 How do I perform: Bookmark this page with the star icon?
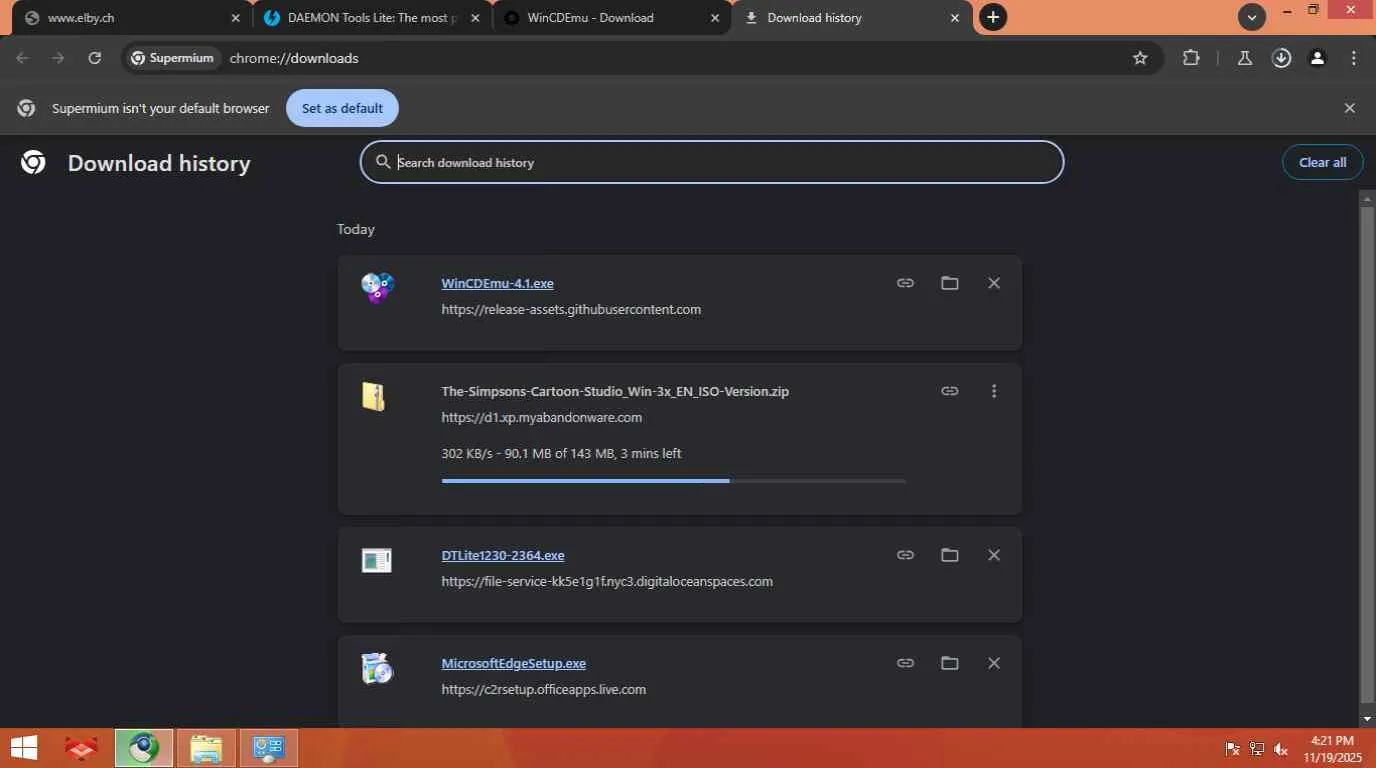pyautogui.click(x=1140, y=58)
